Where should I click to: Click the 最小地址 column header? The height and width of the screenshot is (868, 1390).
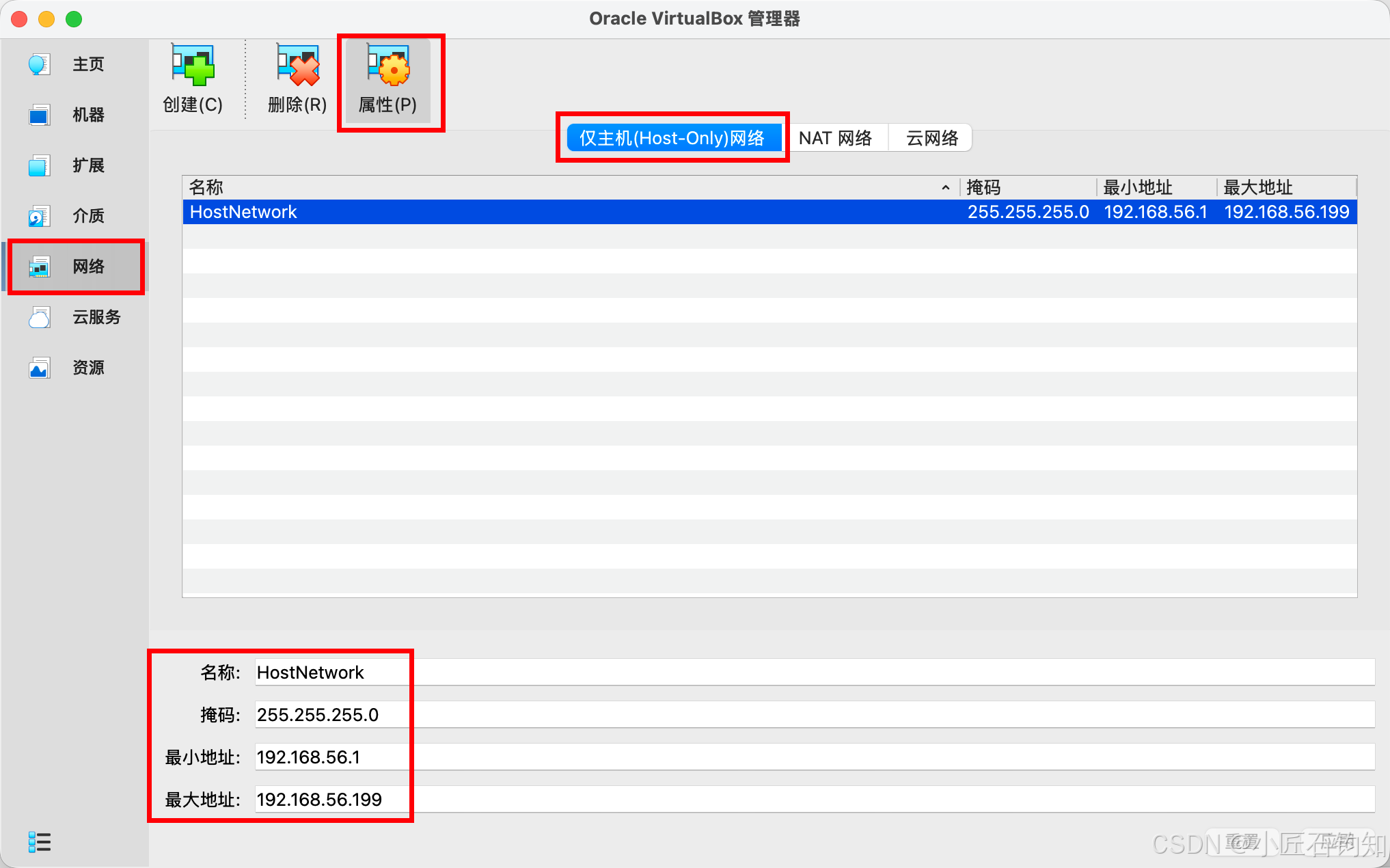click(x=1157, y=187)
